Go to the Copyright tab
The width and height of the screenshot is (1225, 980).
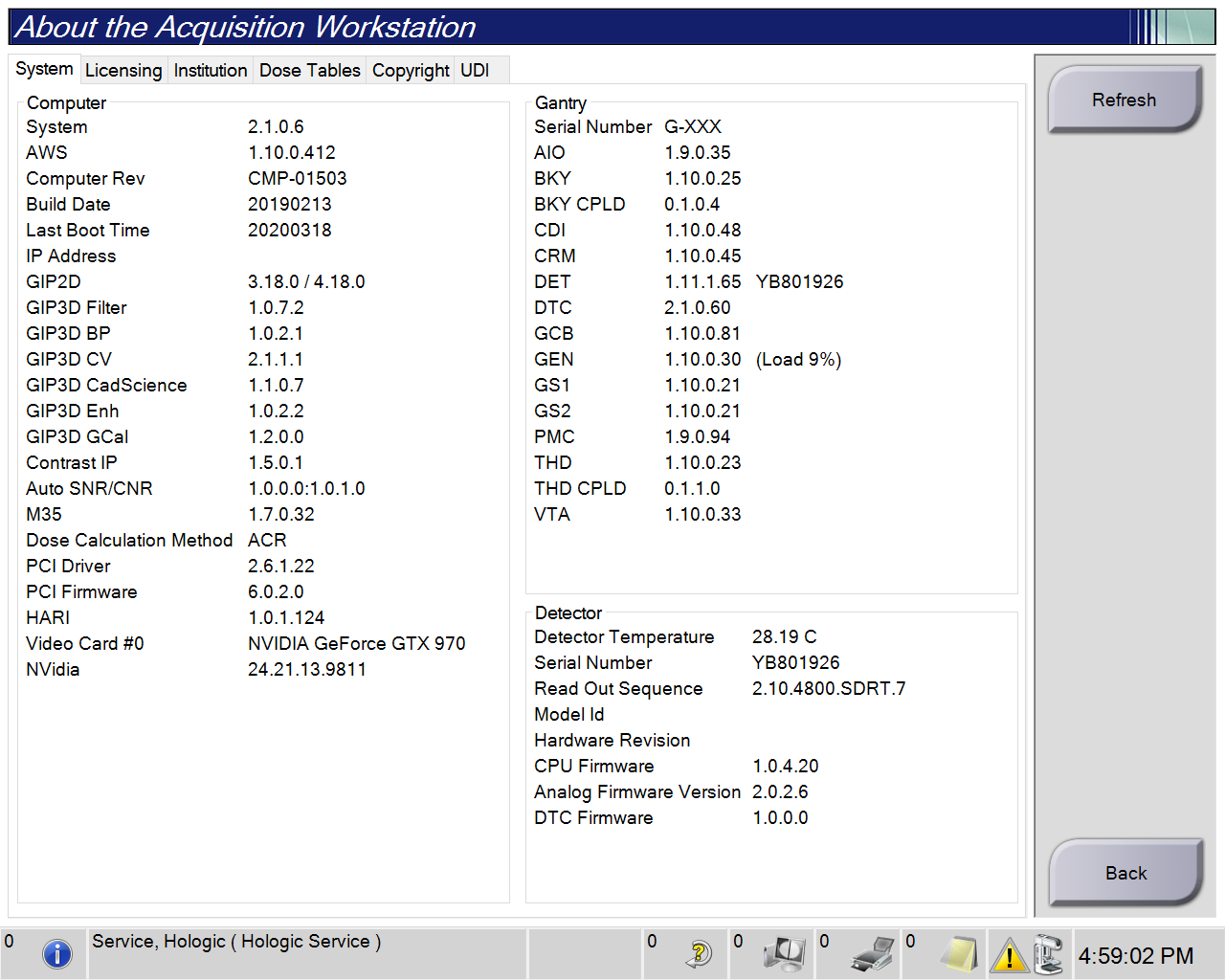coord(411,71)
